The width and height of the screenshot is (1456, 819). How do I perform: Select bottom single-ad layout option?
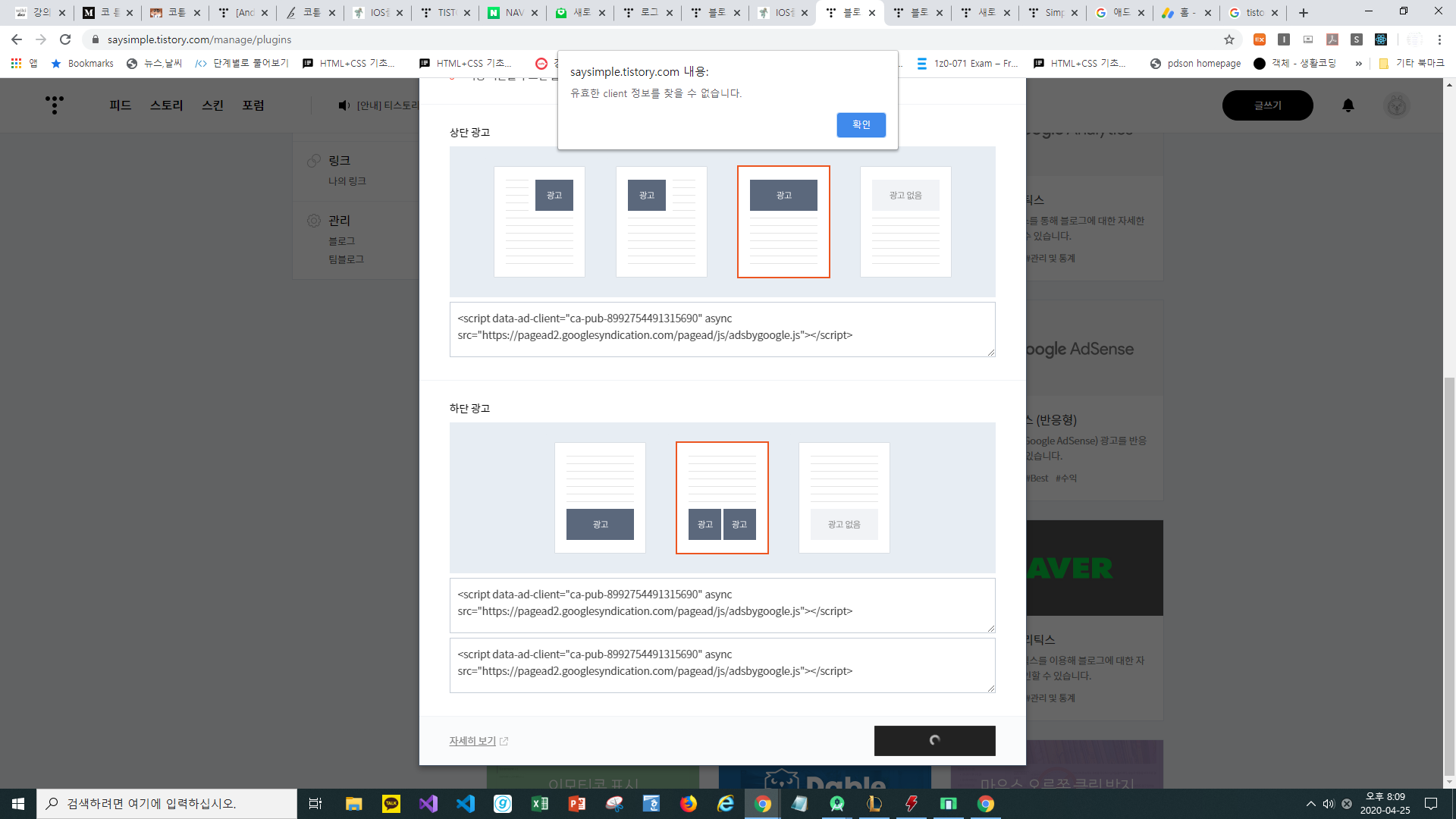click(600, 497)
